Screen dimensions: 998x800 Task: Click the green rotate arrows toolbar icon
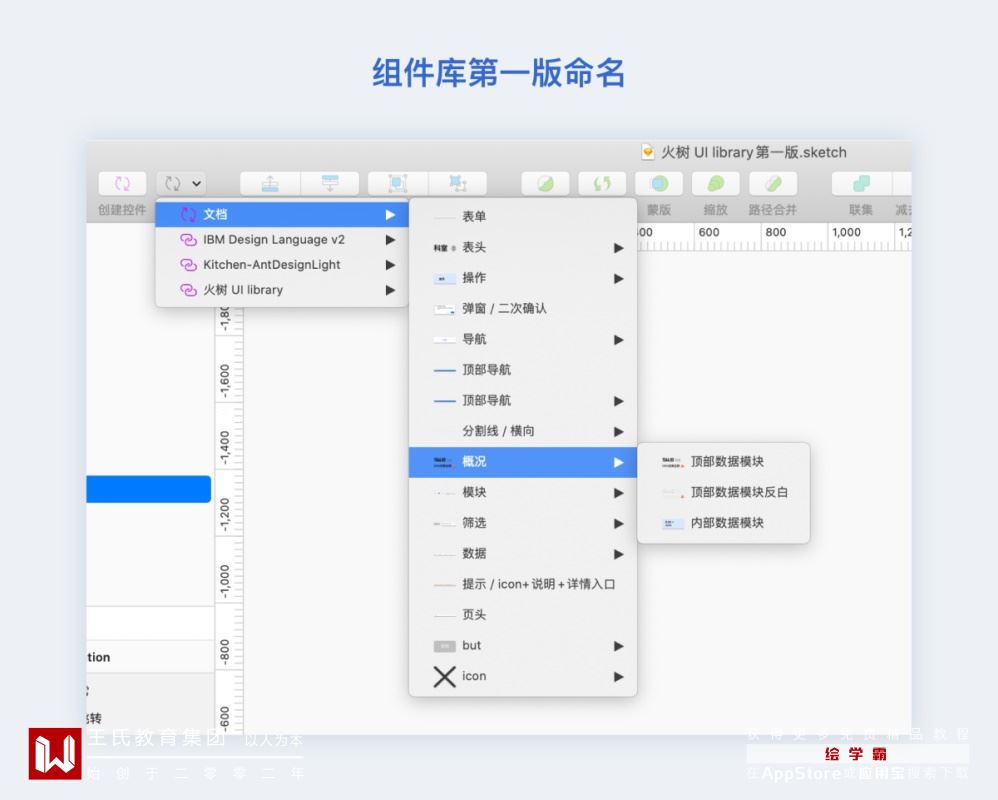tap(602, 184)
